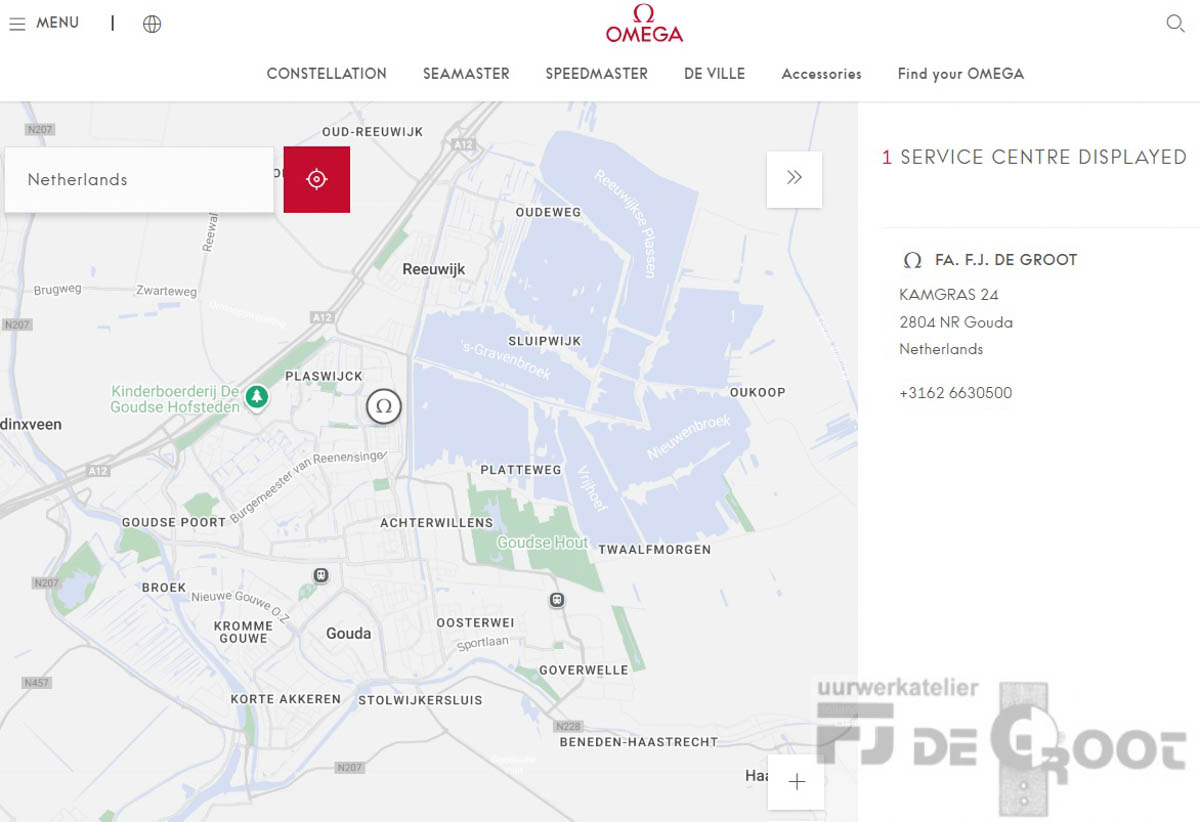Select the KROMME GOUWE map label
The height and width of the screenshot is (822, 1200).
click(x=243, y=632)
